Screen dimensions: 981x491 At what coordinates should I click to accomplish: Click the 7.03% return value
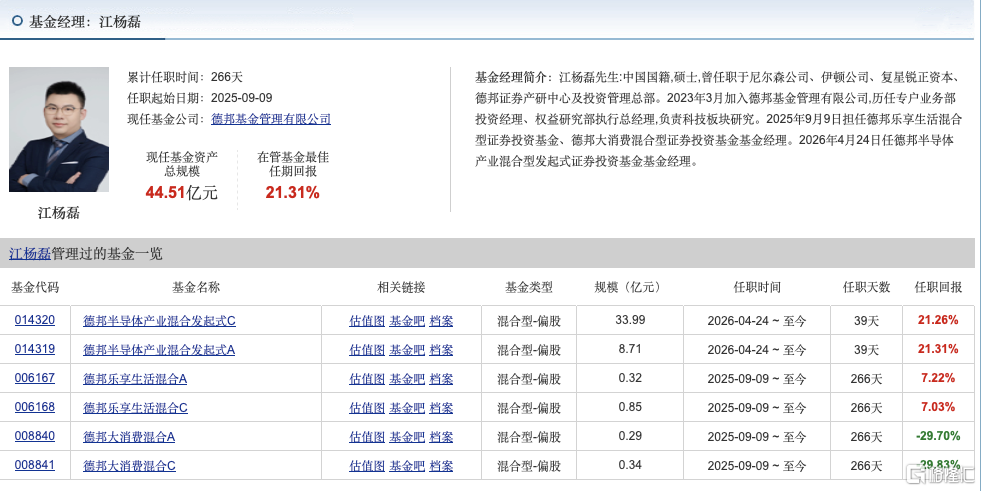click(938, 407)
